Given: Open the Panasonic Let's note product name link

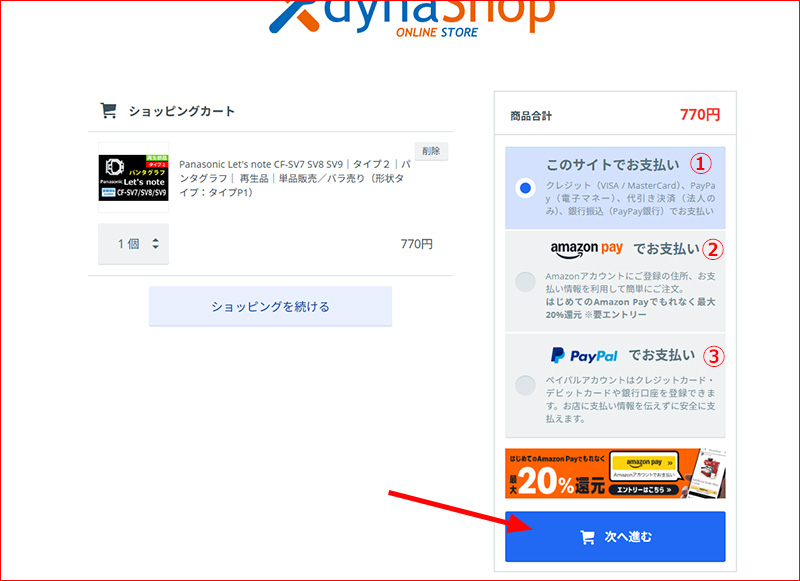Looking at the screenshot, I should click(x=295, y=178).
